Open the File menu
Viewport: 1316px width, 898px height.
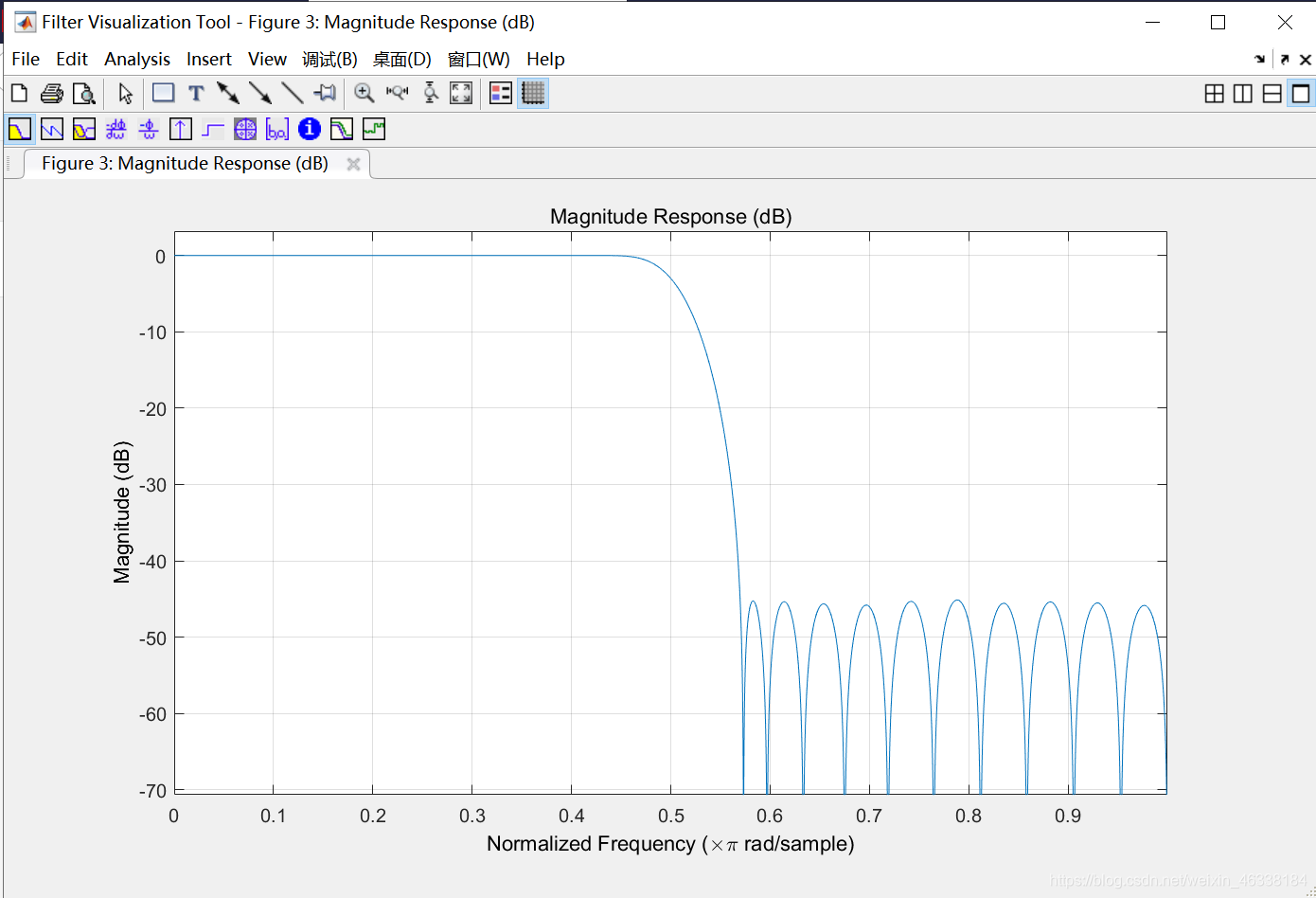click(x=26, y=59)
